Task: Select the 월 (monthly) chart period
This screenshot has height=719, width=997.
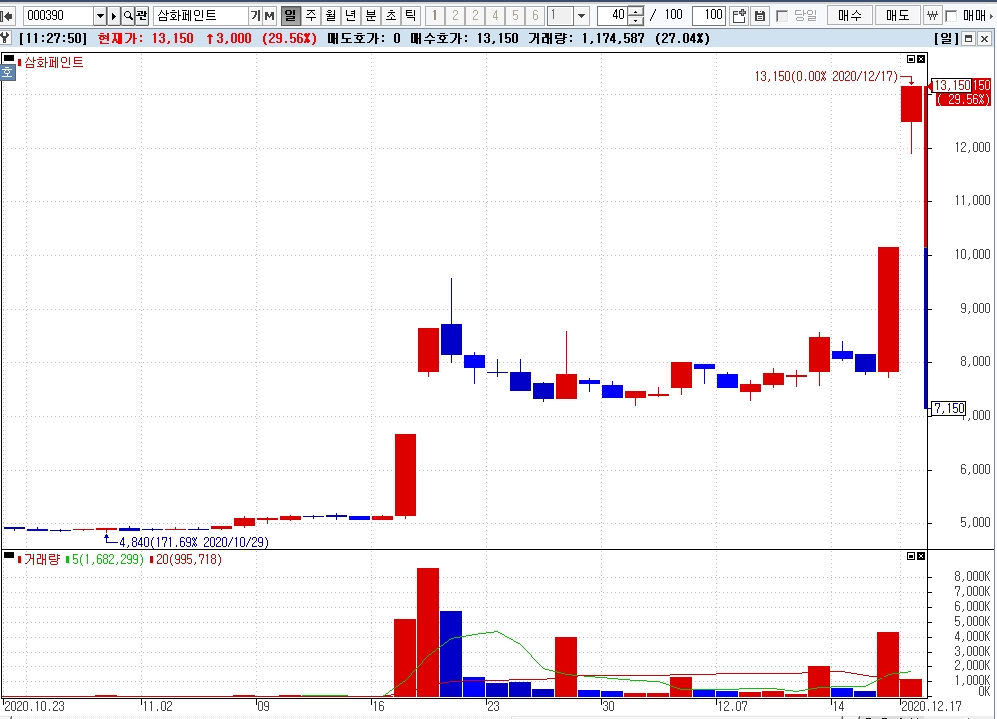Action: coord(331,15)
